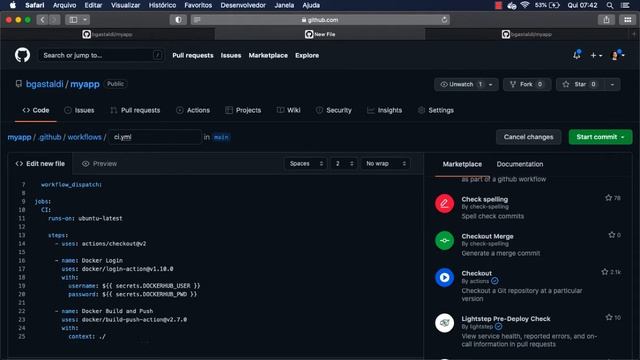This screenshot has height=360, width=640.
Task: Go back with Safari back arrow
Action: [x=42, y=20]
